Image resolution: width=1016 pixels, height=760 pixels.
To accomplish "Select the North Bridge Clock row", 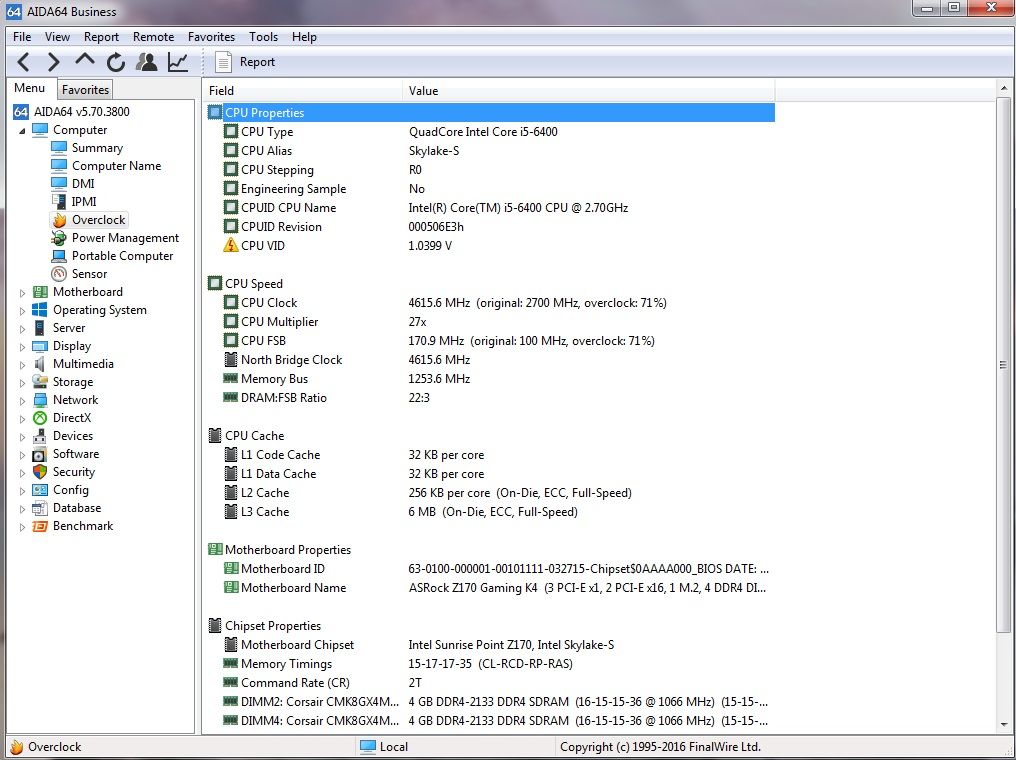I will (491, 360).
